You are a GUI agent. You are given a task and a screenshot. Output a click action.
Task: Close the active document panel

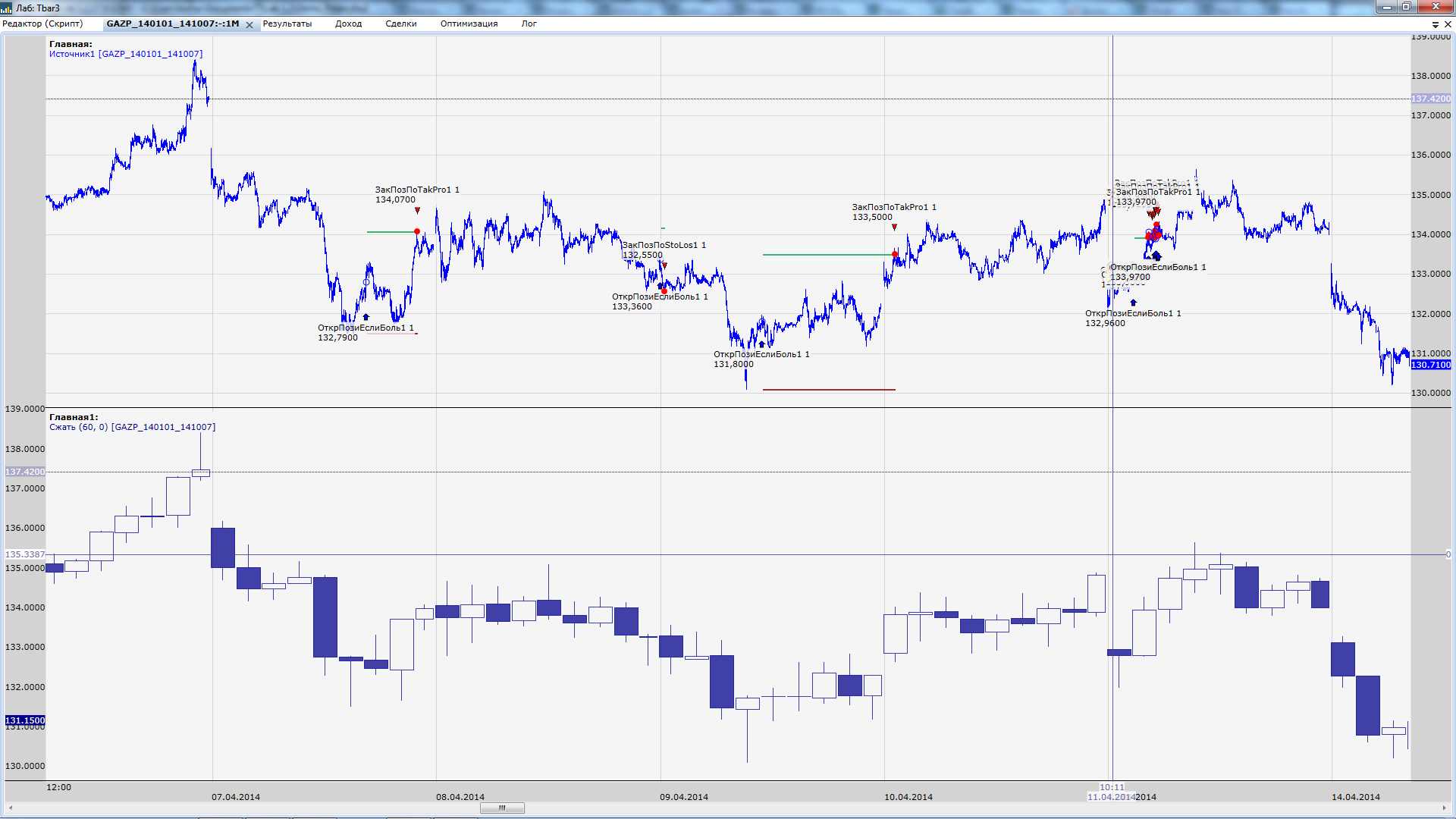(1447, 24)
